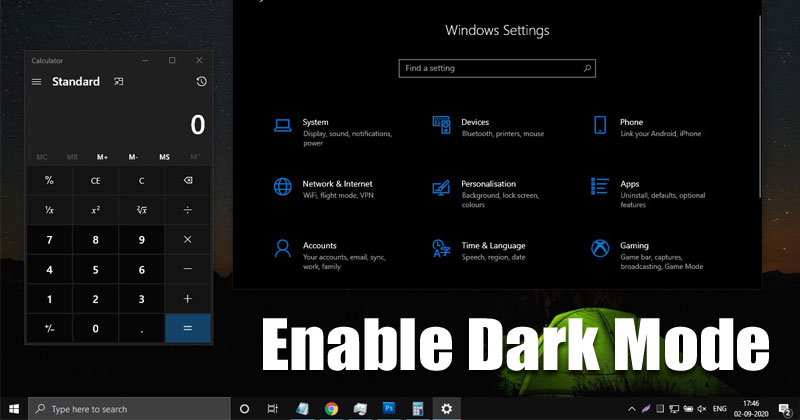Open Photoshop from the taskbar
The width and height of the screenshot is (800, 420).
coord(389,409)
